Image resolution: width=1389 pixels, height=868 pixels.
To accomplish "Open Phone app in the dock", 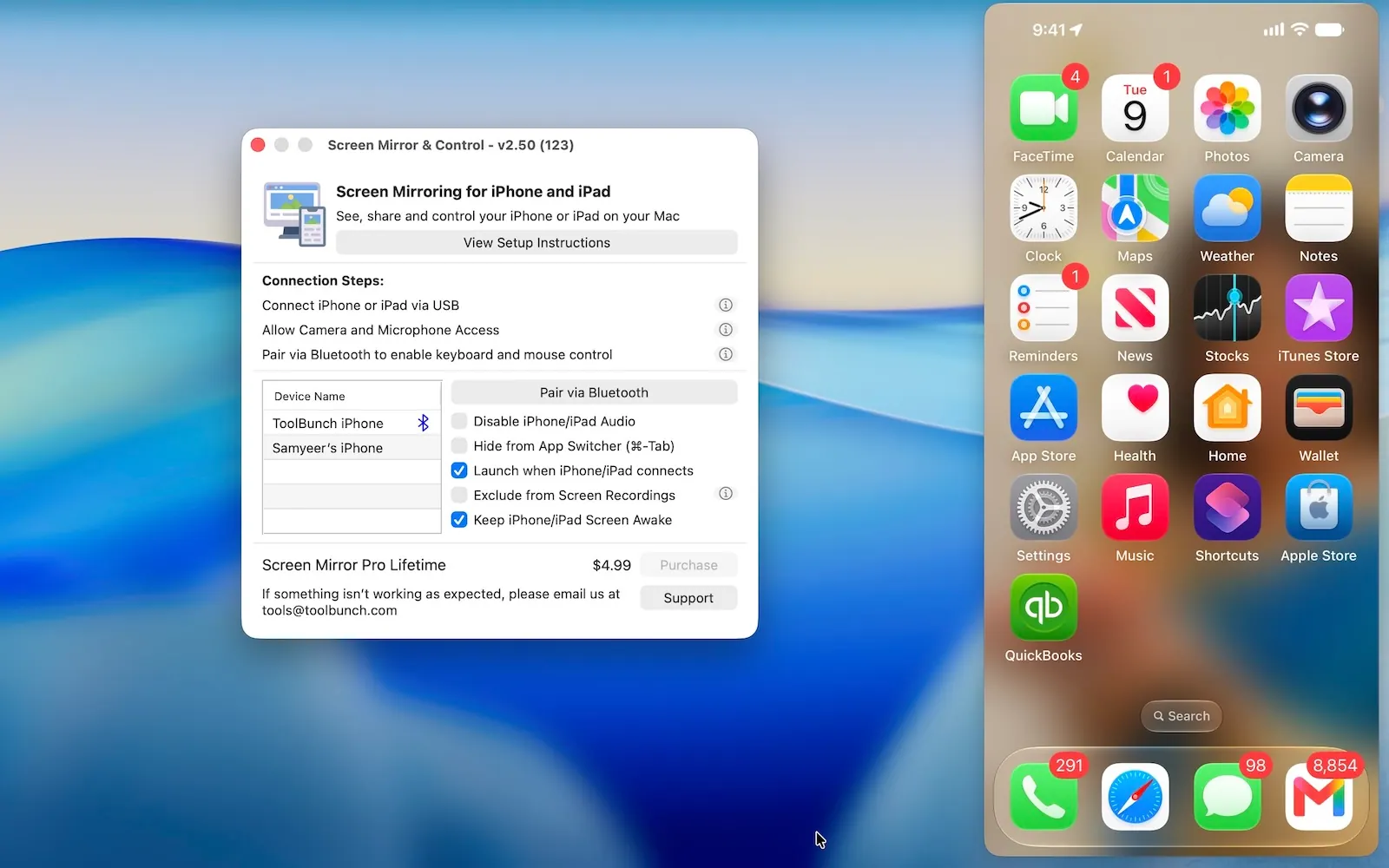I will pos(1043,797).
